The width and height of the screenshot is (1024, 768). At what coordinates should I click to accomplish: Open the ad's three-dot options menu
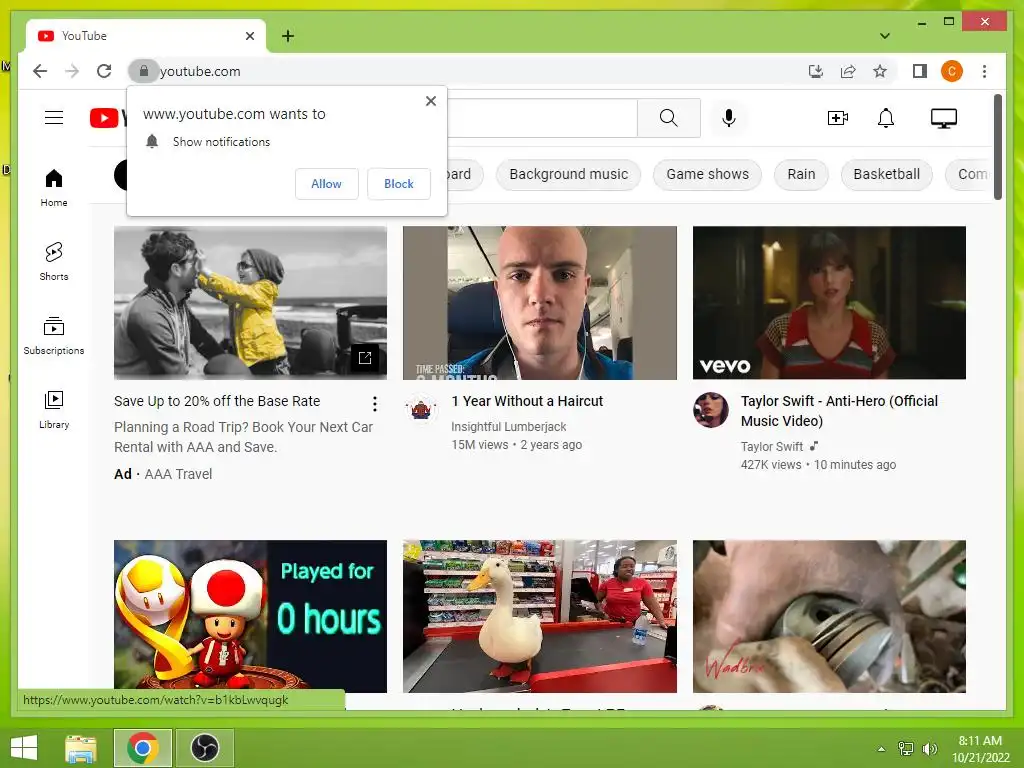point(375,404)
